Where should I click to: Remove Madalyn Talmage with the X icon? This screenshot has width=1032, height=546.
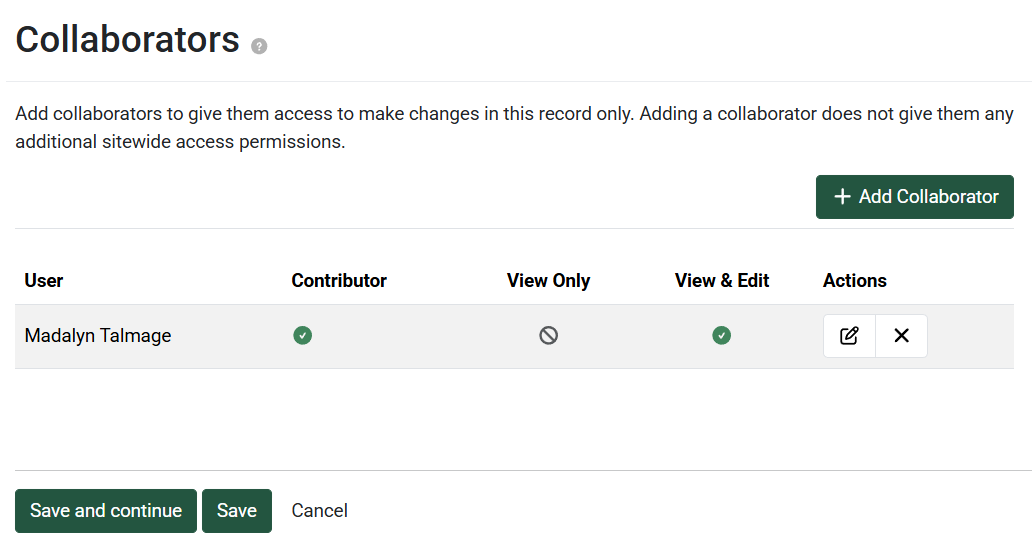coord(901,336)
